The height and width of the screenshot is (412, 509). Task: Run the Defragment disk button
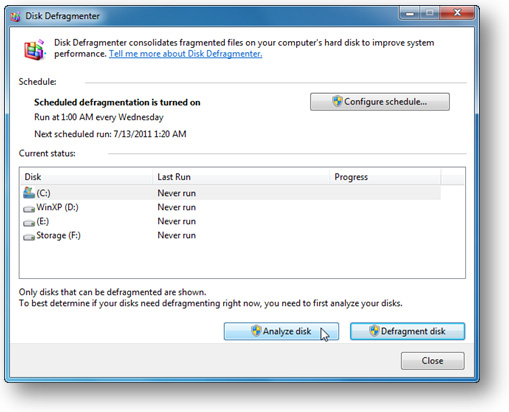pyautogui.click(x=407, y=331)
